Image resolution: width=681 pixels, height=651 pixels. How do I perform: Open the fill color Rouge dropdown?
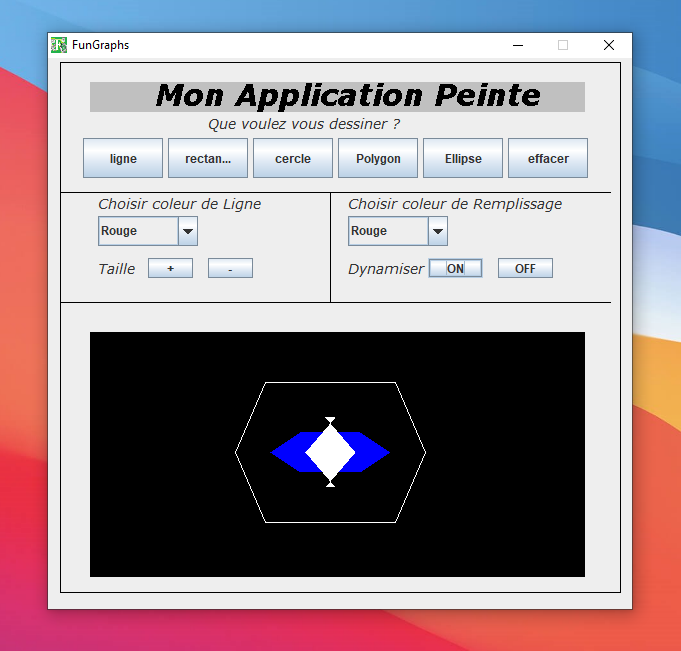pyautogui.click(x=398, y=231)
